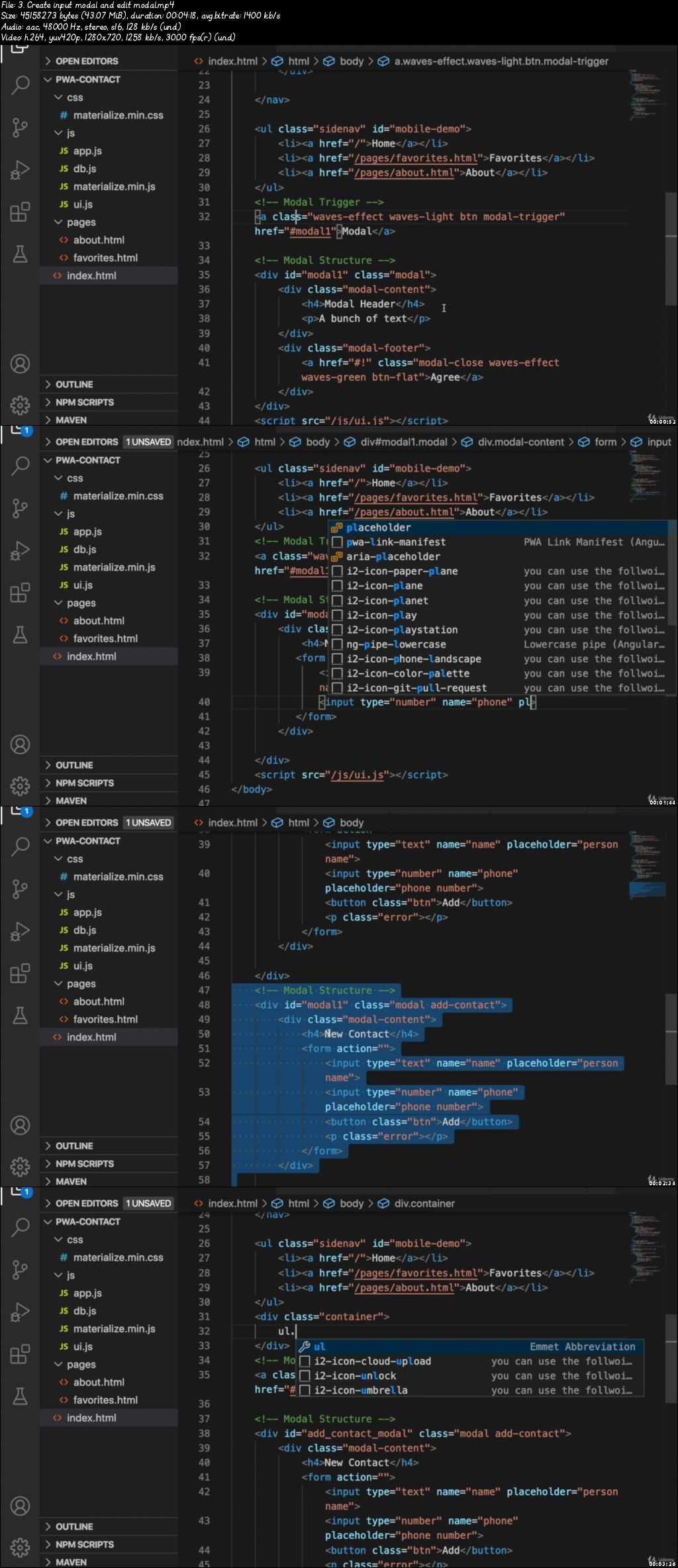
Task: Click 'form' breadcrumb in second frame
Action: point(605,442)
